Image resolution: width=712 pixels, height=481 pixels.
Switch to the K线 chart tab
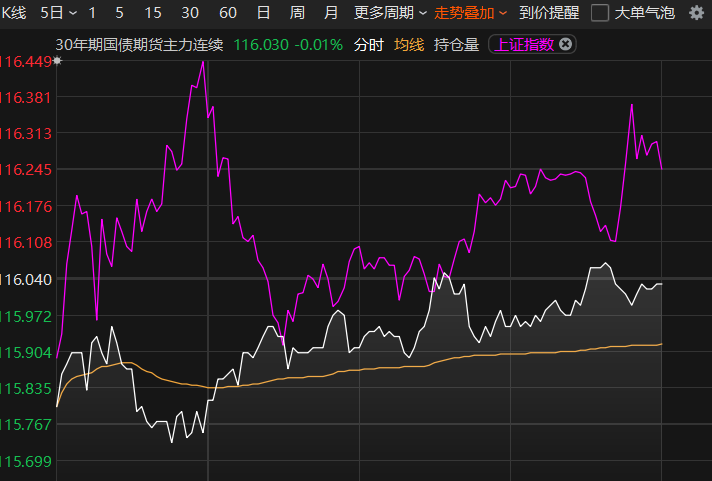(14, 13)
